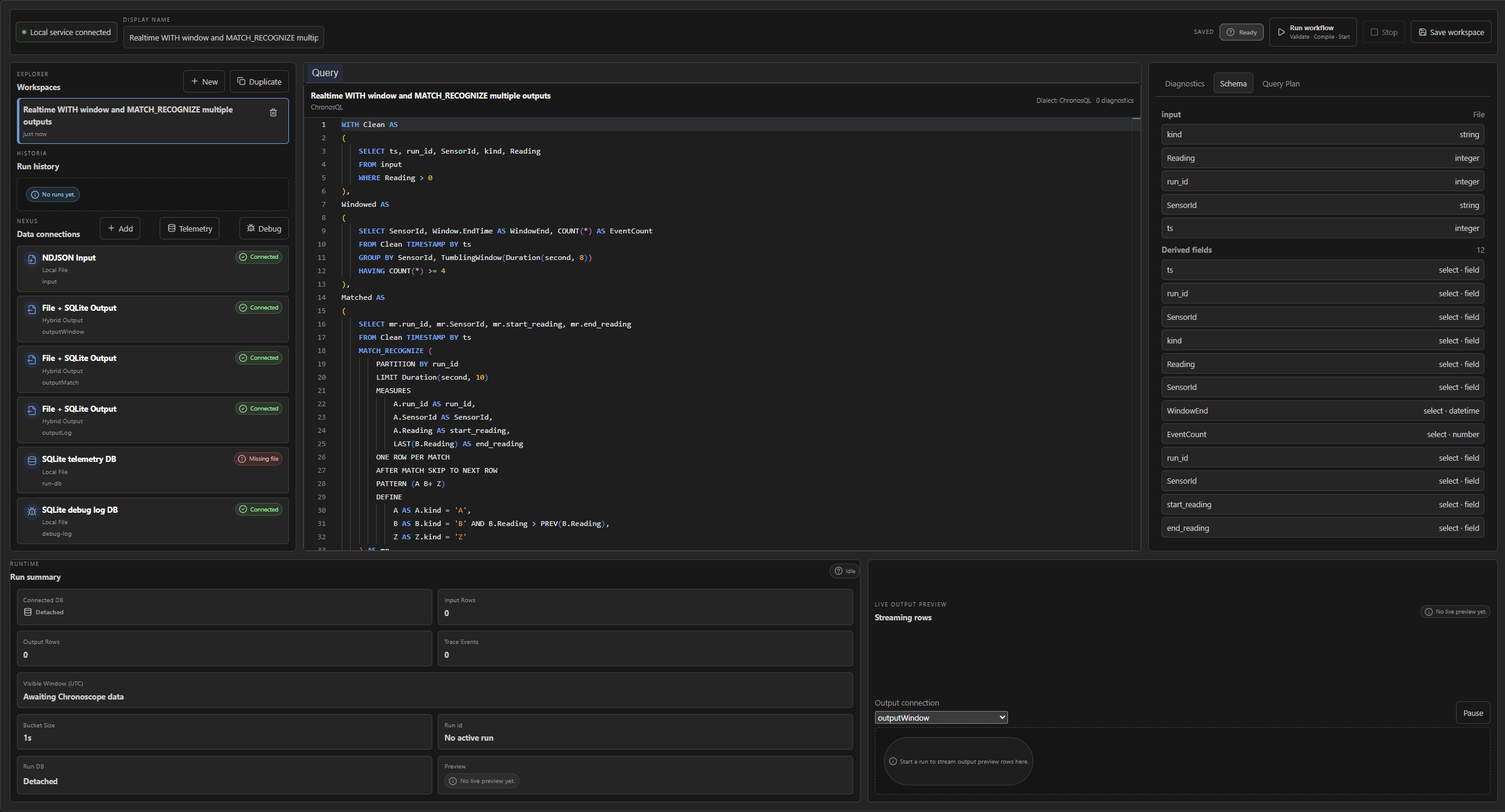Viewport: 1505px width, 812px height.
Task: Click the Trace Events counter card
Action: pyautogui.click(x=645, y=649)
